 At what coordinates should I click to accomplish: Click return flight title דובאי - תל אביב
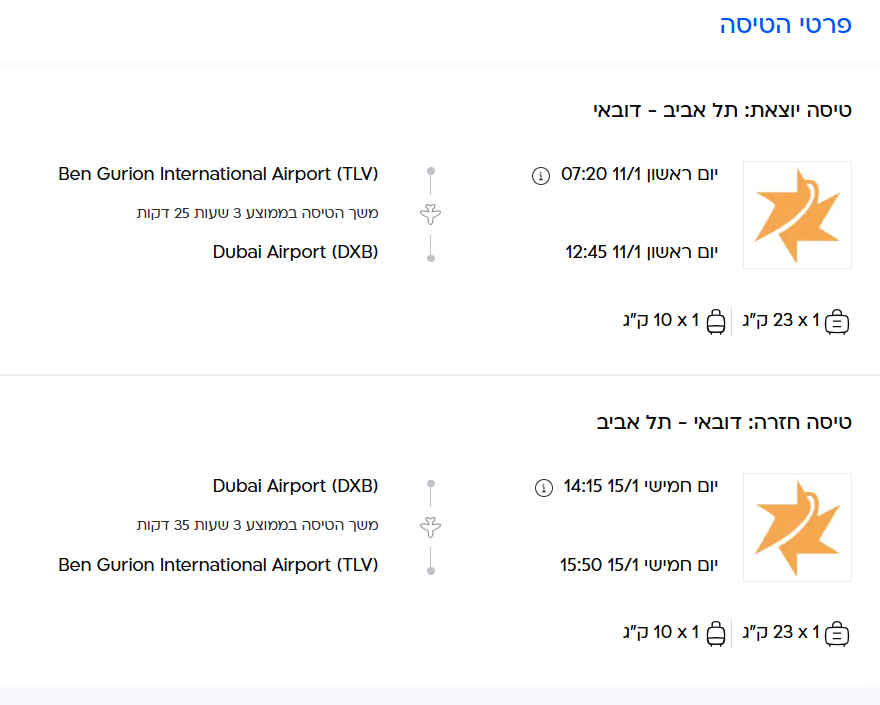[723, 422]
